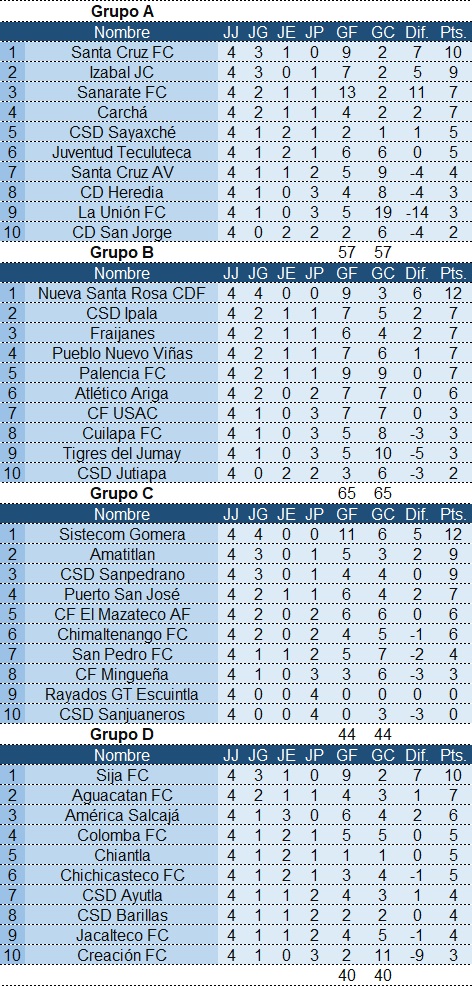Select the Sanarate FC row name
The width and height of the screenshot is (472, 986).
[122, 92]
